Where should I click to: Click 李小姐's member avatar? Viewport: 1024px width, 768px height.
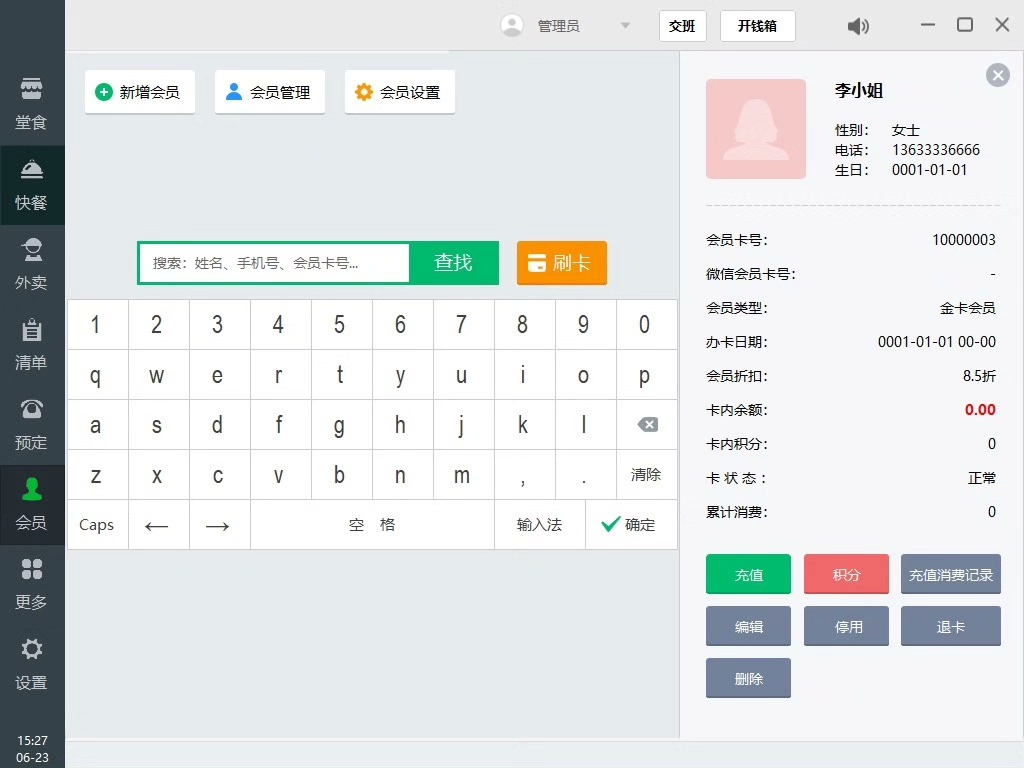coord(755,129)
